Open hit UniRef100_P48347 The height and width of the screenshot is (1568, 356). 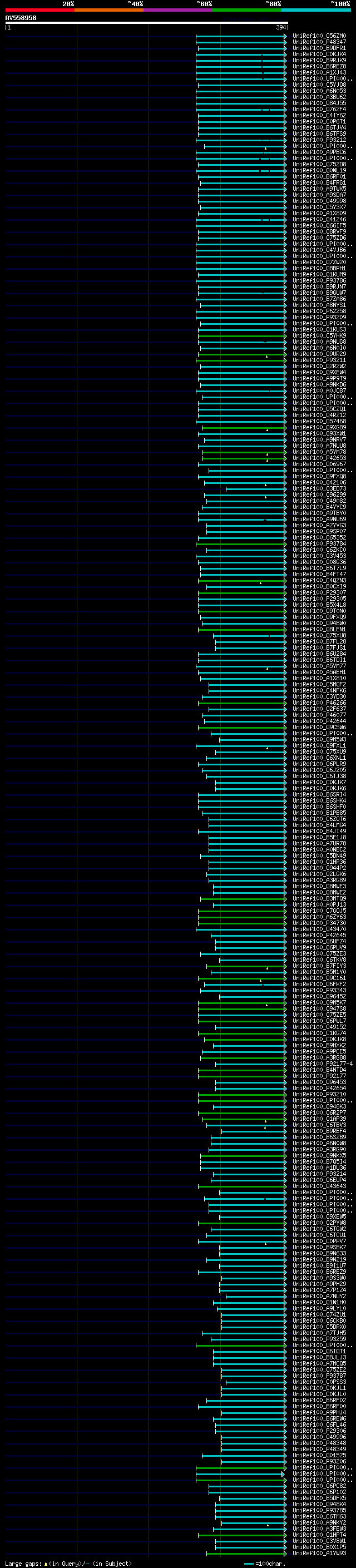[319, 42]
